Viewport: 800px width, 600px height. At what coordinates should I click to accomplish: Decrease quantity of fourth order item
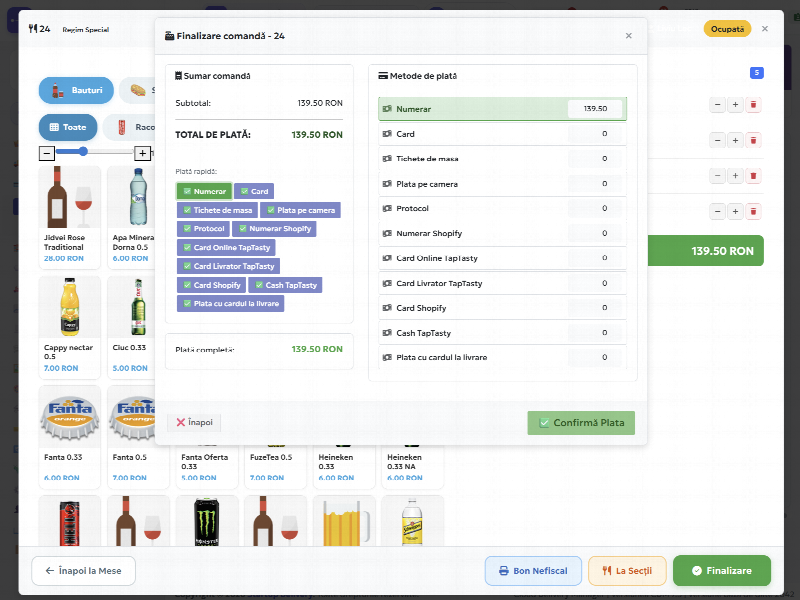point(717,211)
